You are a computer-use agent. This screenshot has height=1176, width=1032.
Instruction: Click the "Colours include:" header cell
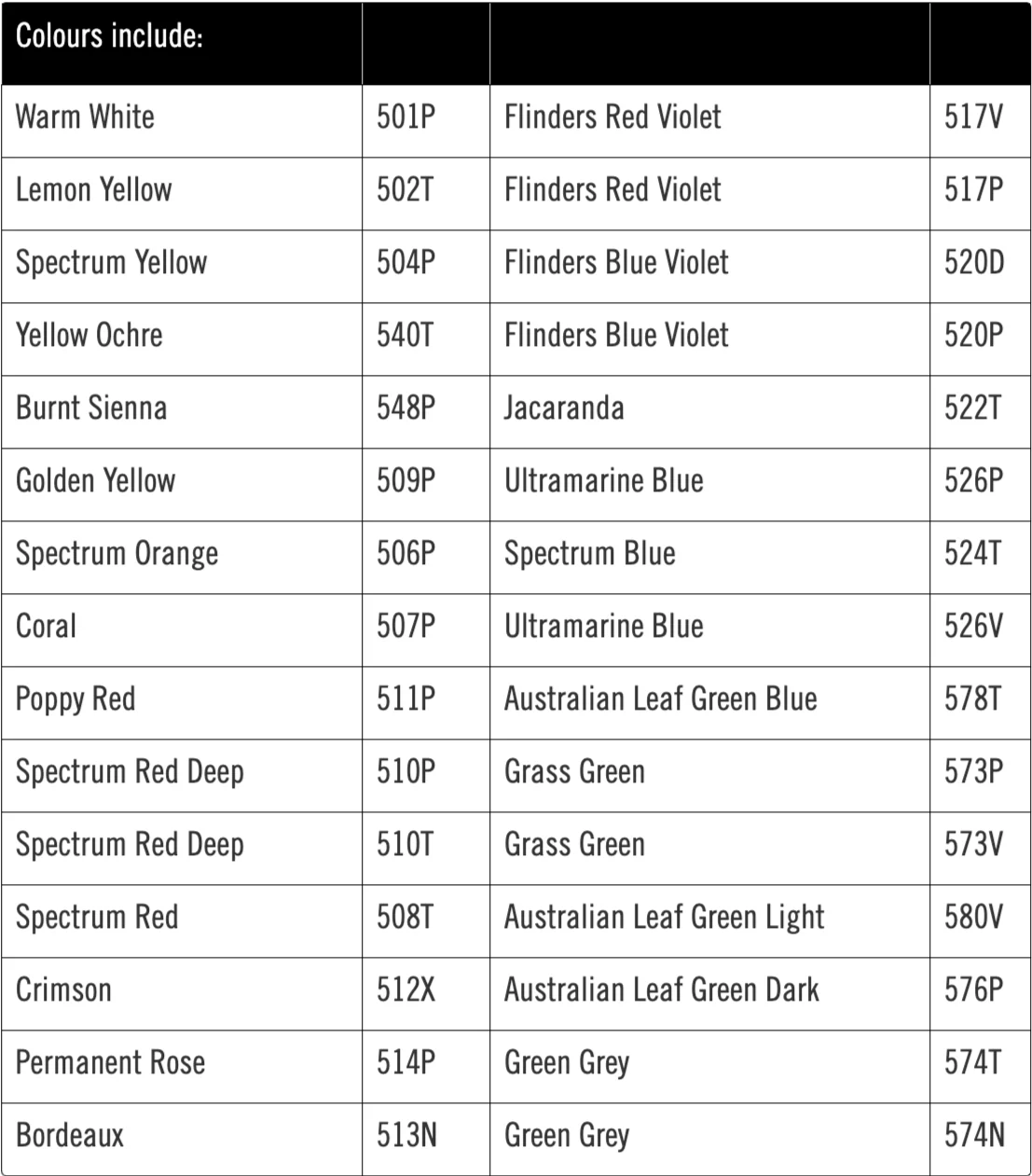click(x=109, y=37)
